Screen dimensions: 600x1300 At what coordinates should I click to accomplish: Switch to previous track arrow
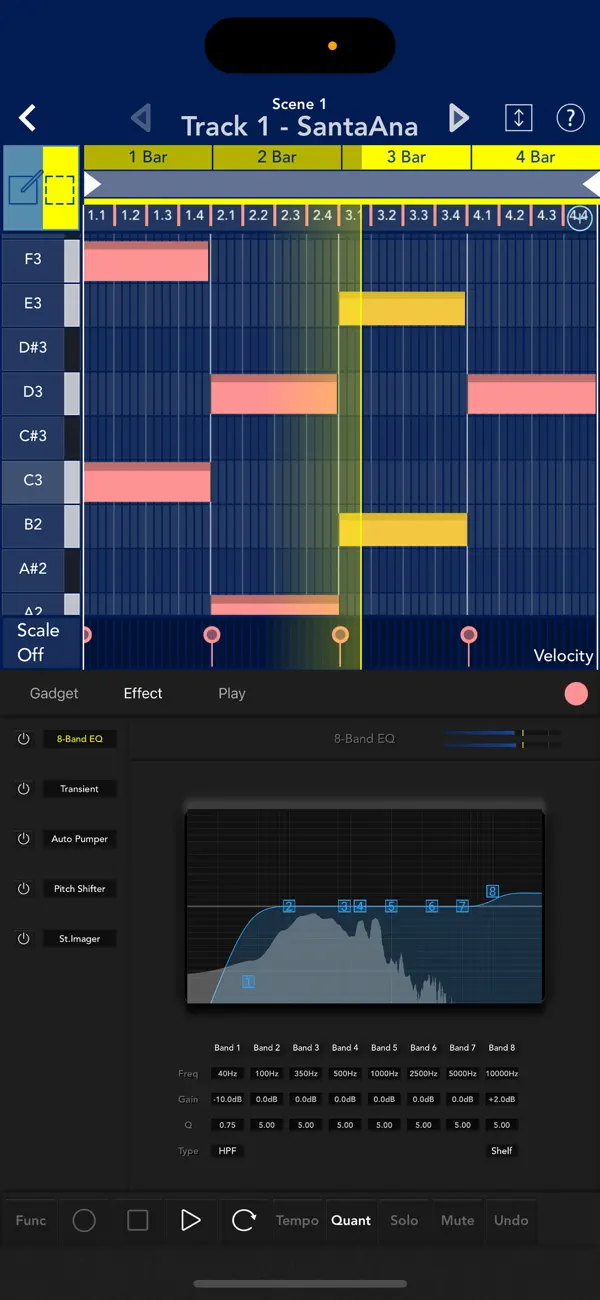click(141, 119)
